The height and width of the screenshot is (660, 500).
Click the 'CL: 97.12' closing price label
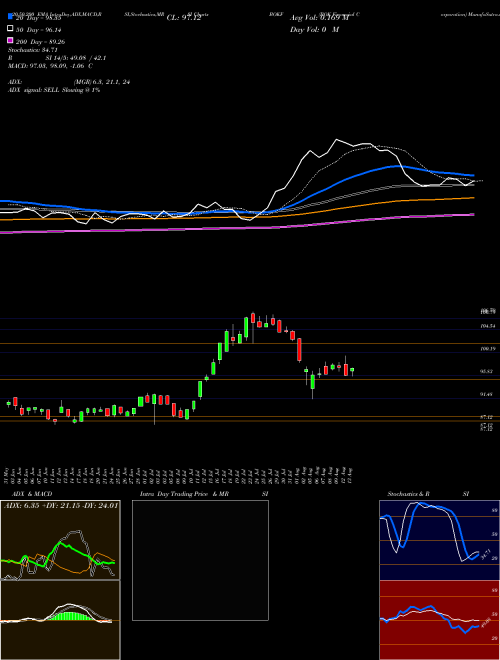pos(184,18)
